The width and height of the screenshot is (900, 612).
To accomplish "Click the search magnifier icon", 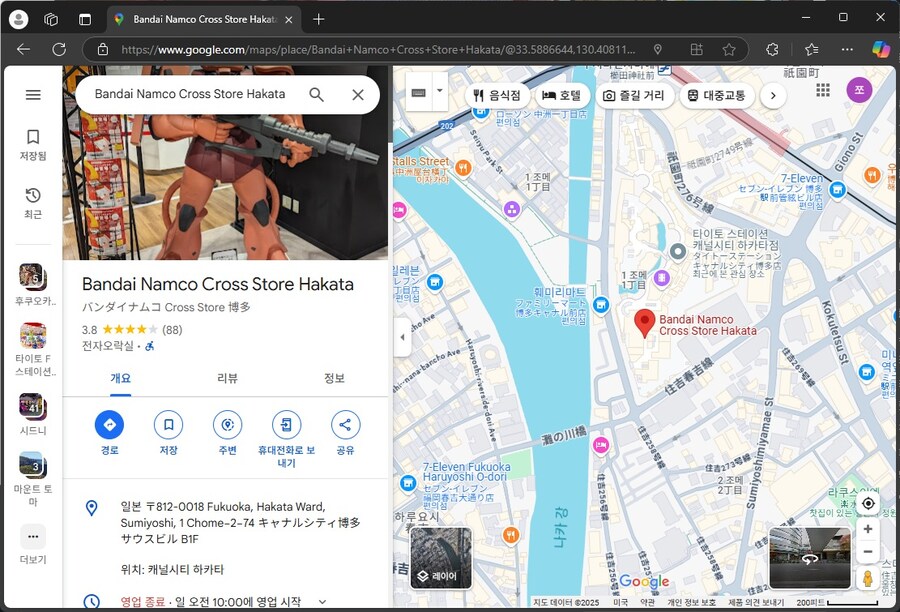I will pos(316,95).
